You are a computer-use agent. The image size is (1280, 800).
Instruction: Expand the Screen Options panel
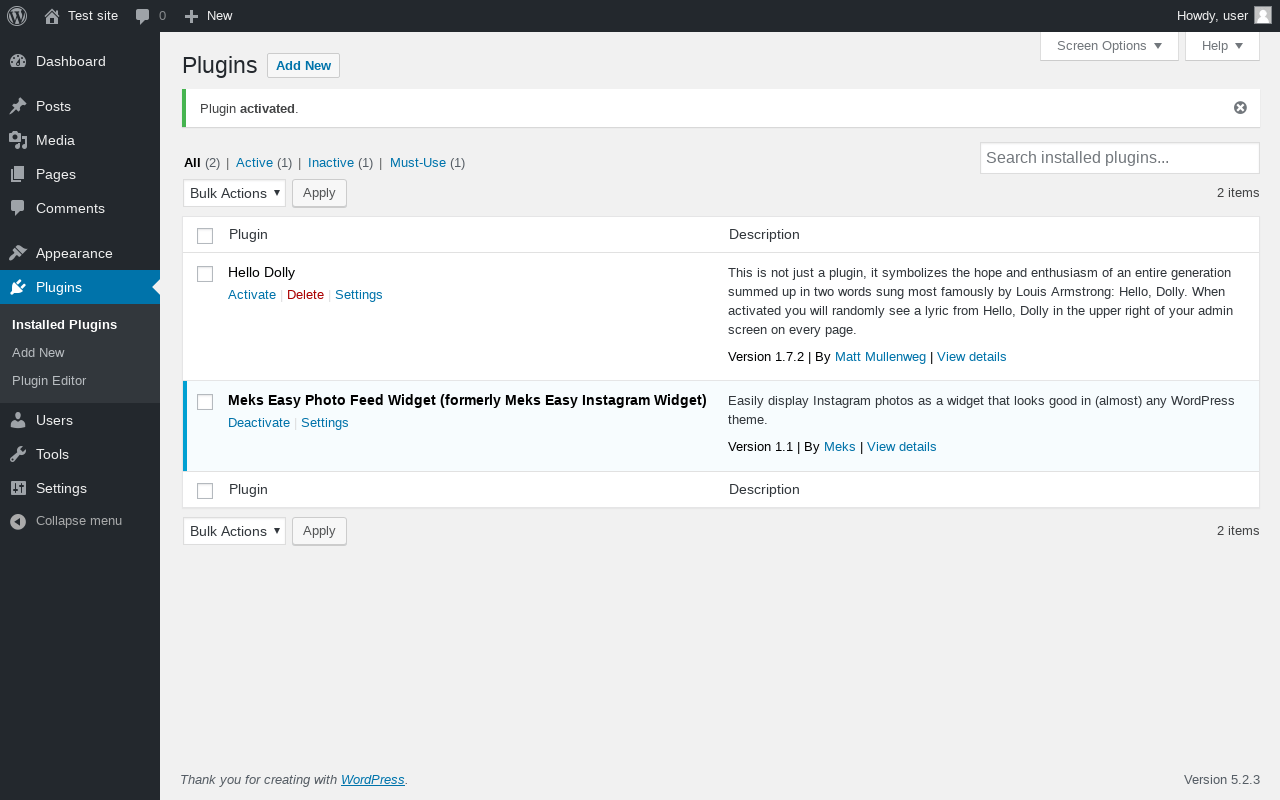click(1109, 46)
